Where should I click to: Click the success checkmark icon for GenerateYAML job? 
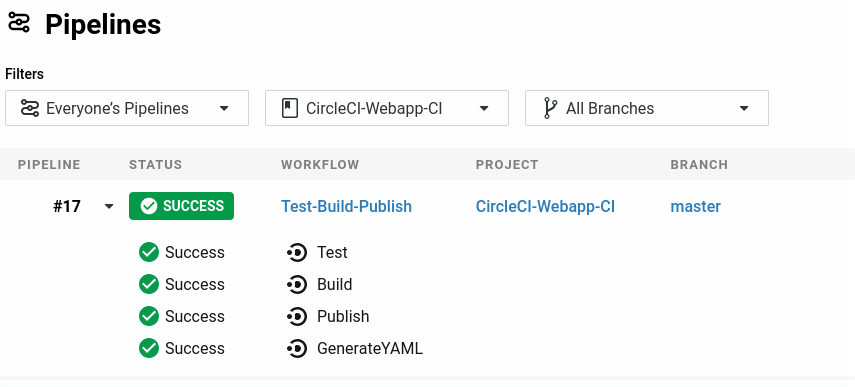(x=149, y=348)
